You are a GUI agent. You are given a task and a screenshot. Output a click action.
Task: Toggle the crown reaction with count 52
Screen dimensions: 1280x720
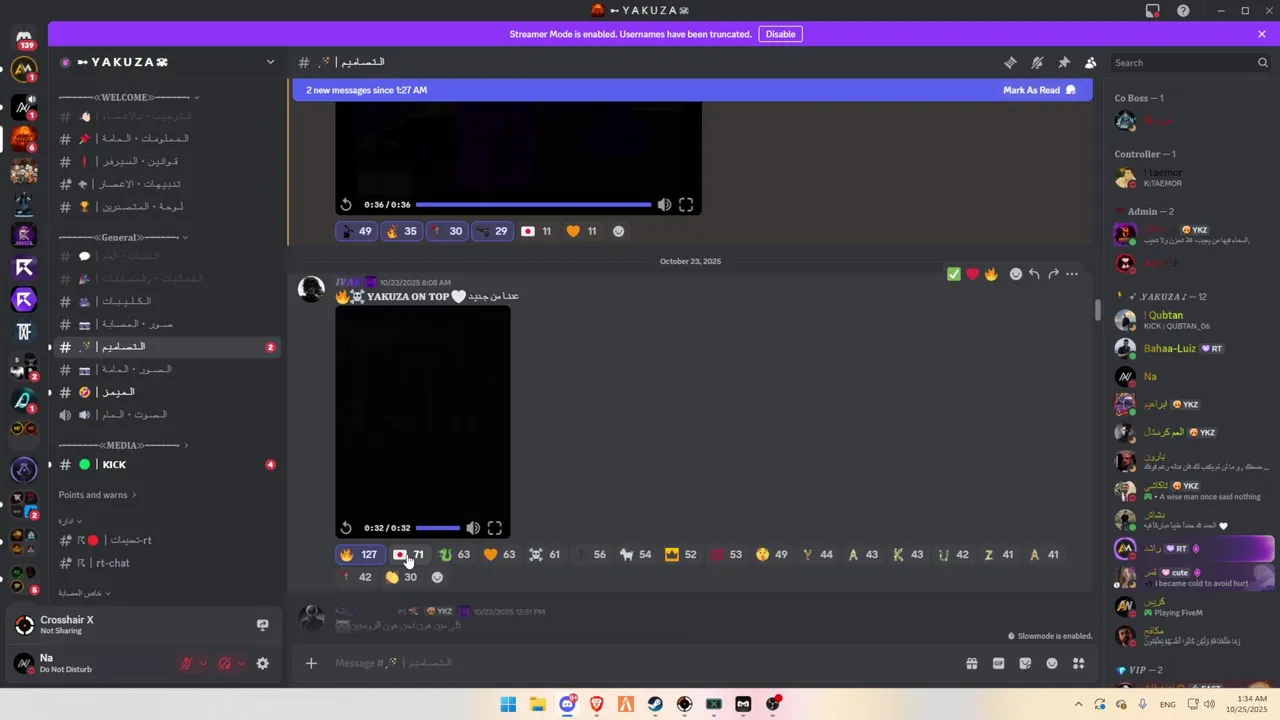click(x=681, y=554)
